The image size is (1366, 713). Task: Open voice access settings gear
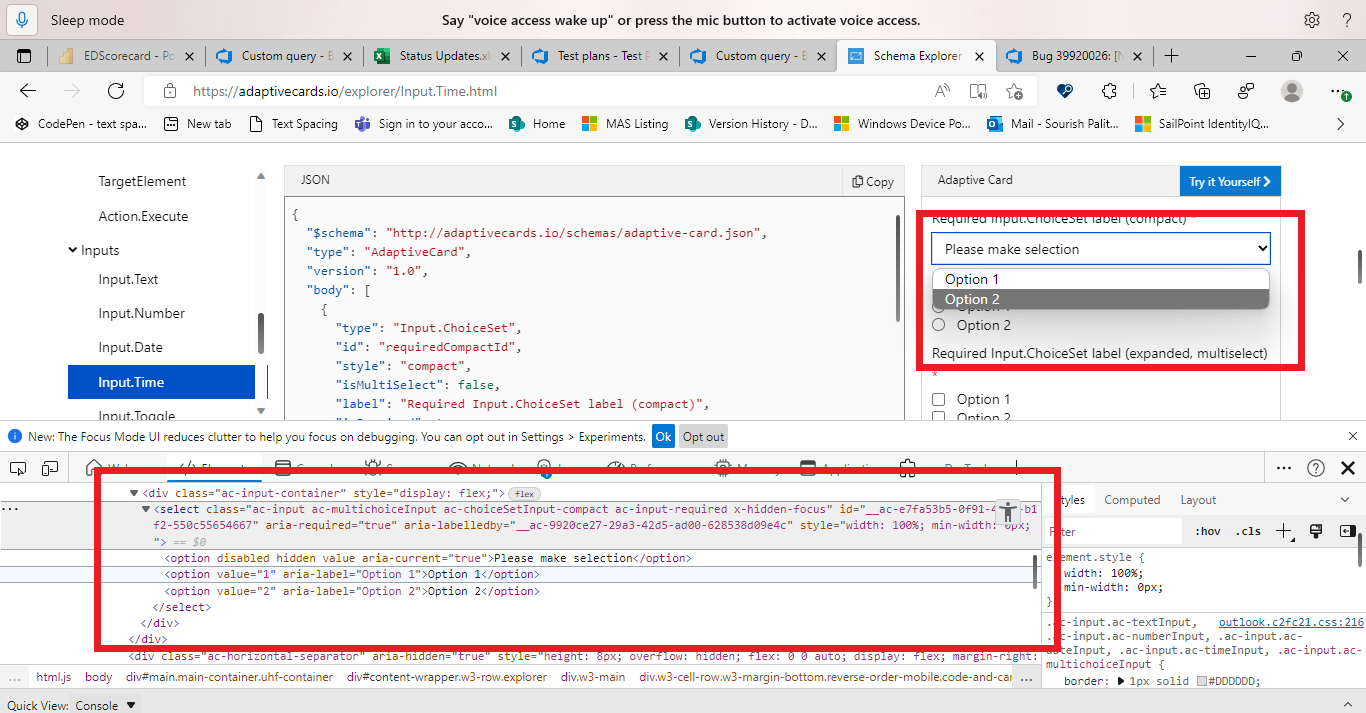click(x=1312, y=20)
